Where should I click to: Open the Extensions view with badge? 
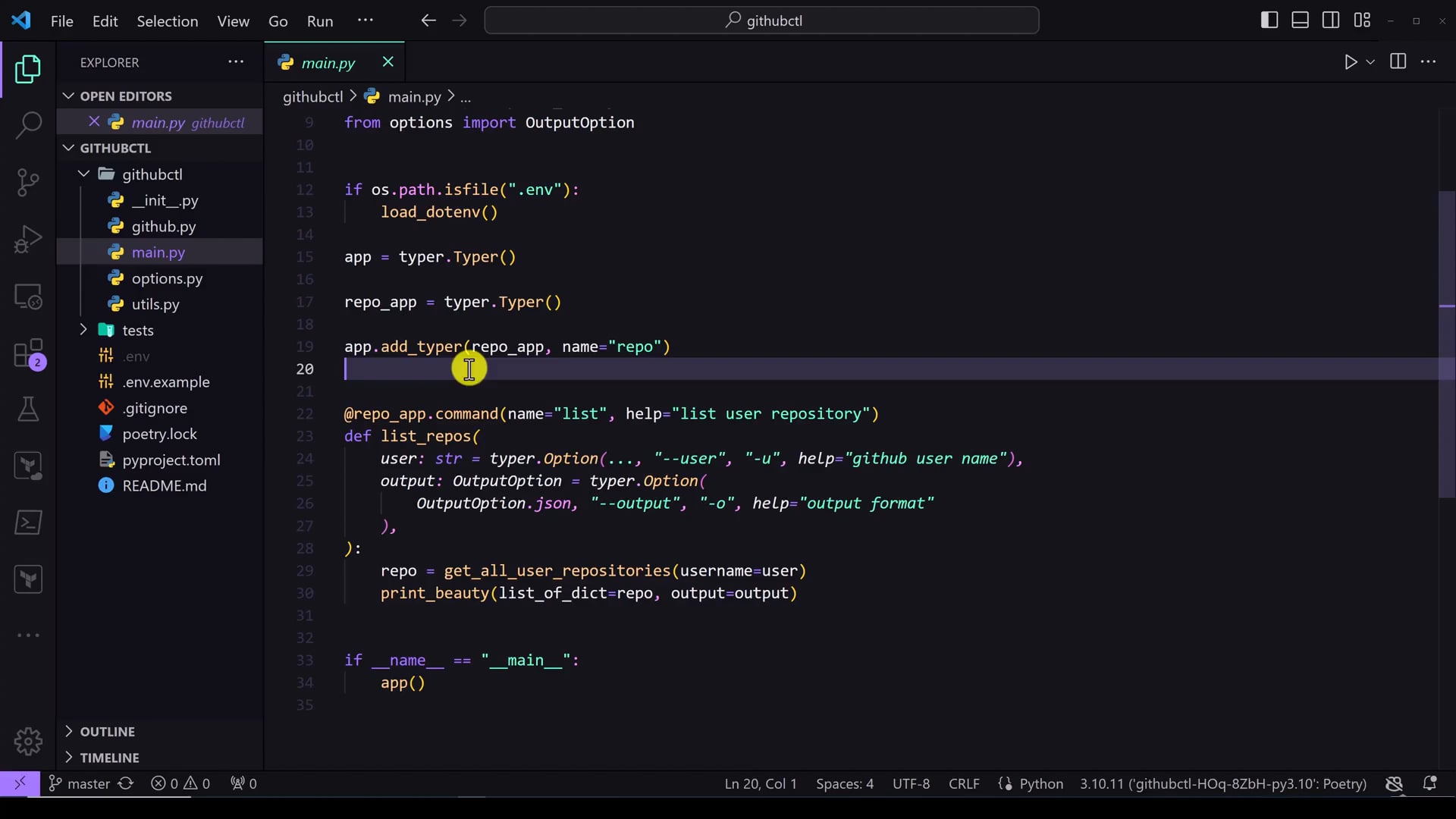(x=28, y=353)
